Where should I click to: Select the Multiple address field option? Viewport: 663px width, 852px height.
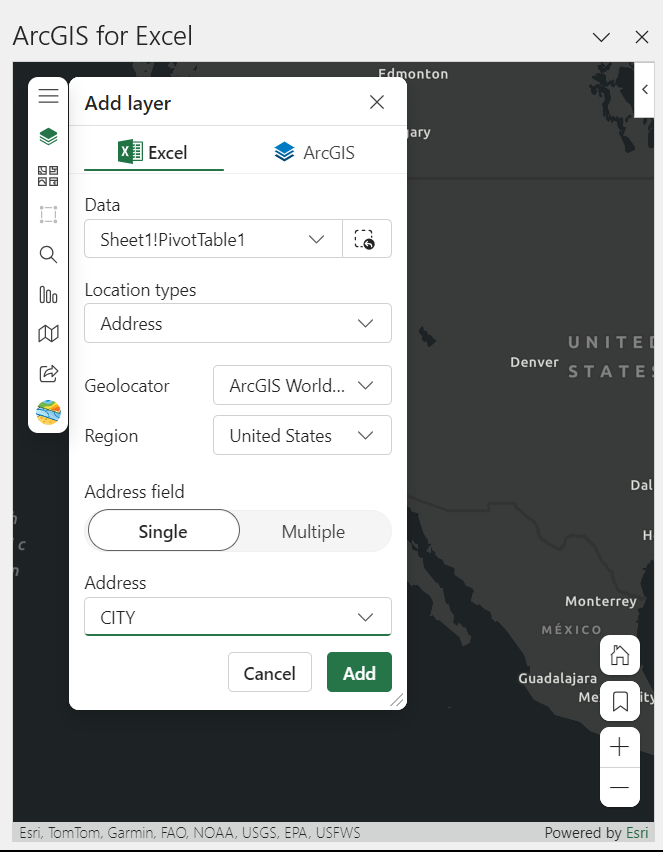(x=314, y=531)
